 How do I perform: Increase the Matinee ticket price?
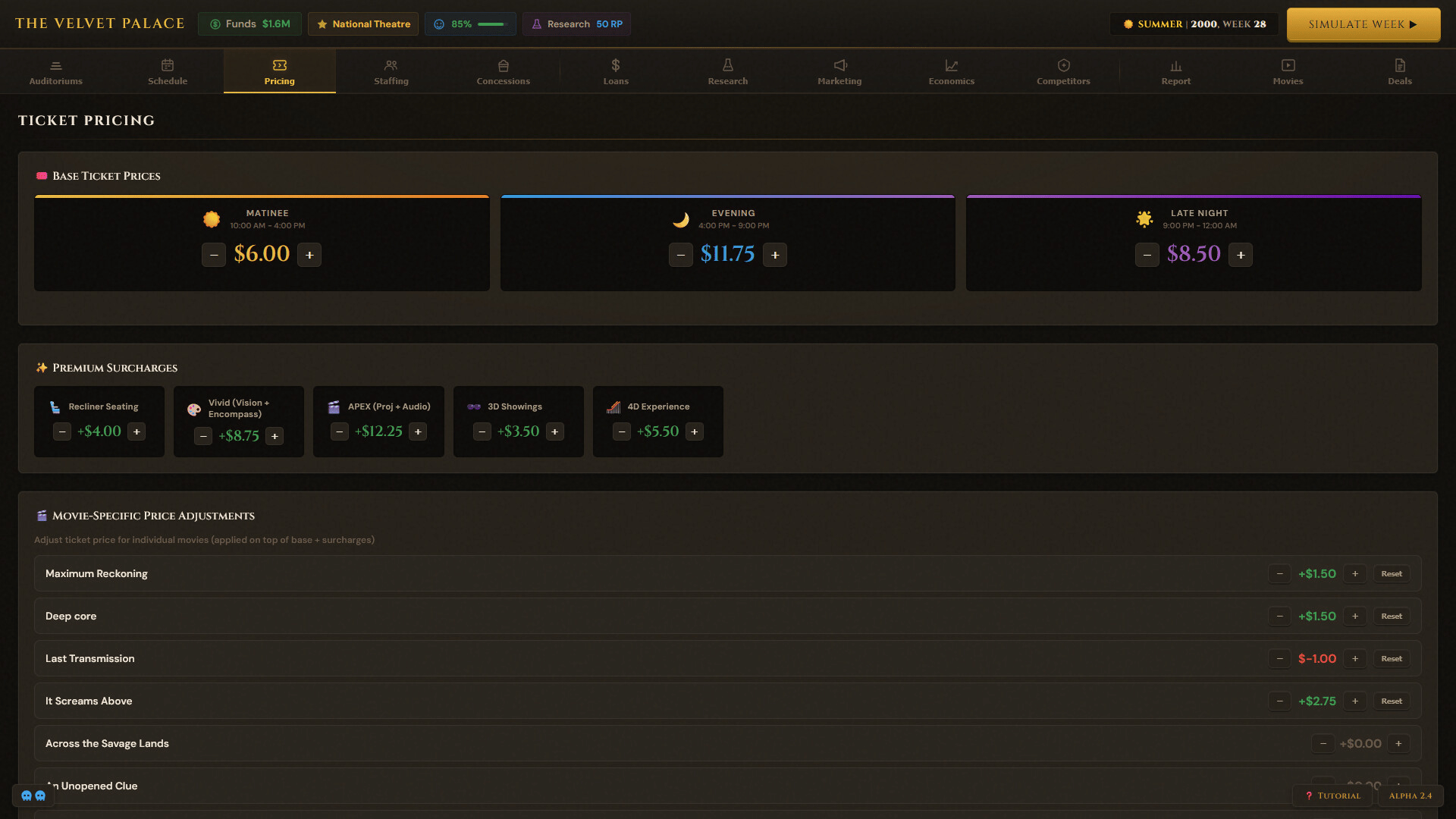click(309, 255)
